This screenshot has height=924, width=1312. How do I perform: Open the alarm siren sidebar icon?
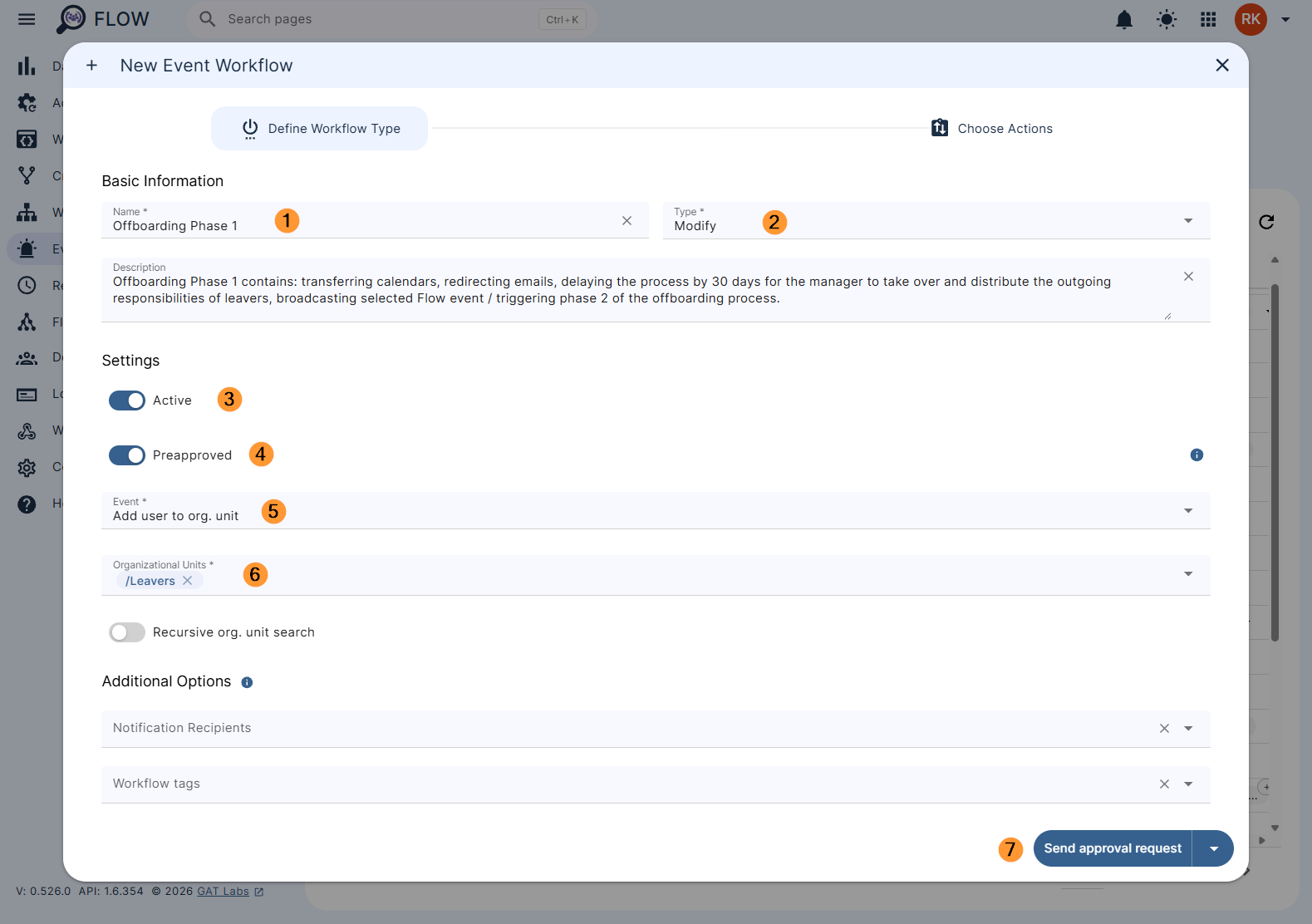(27, 248)
